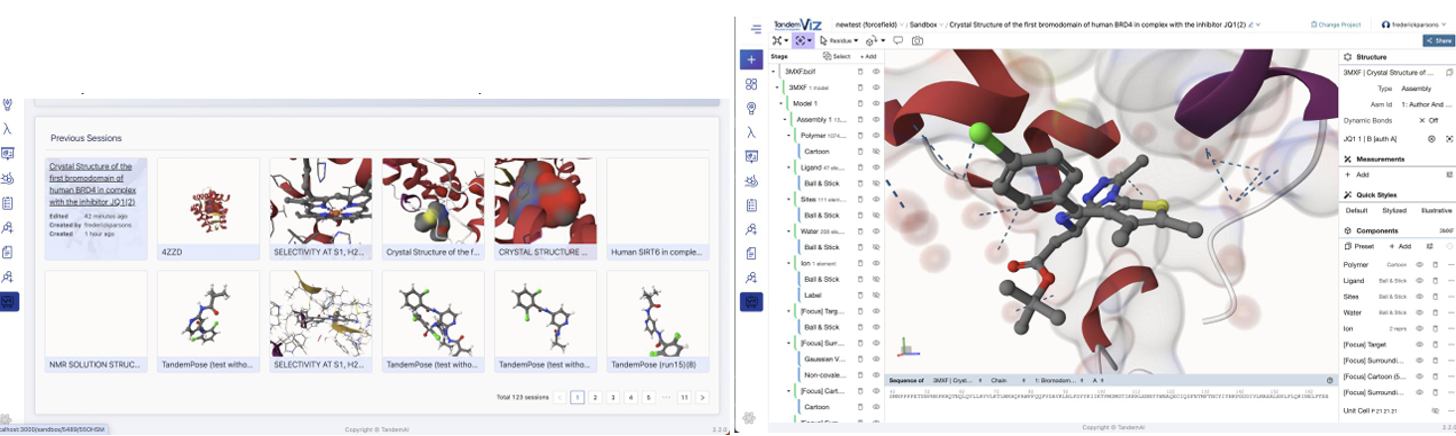
Task: Delete Model 1 using its trash icon
Action: (x=861, y=104)
